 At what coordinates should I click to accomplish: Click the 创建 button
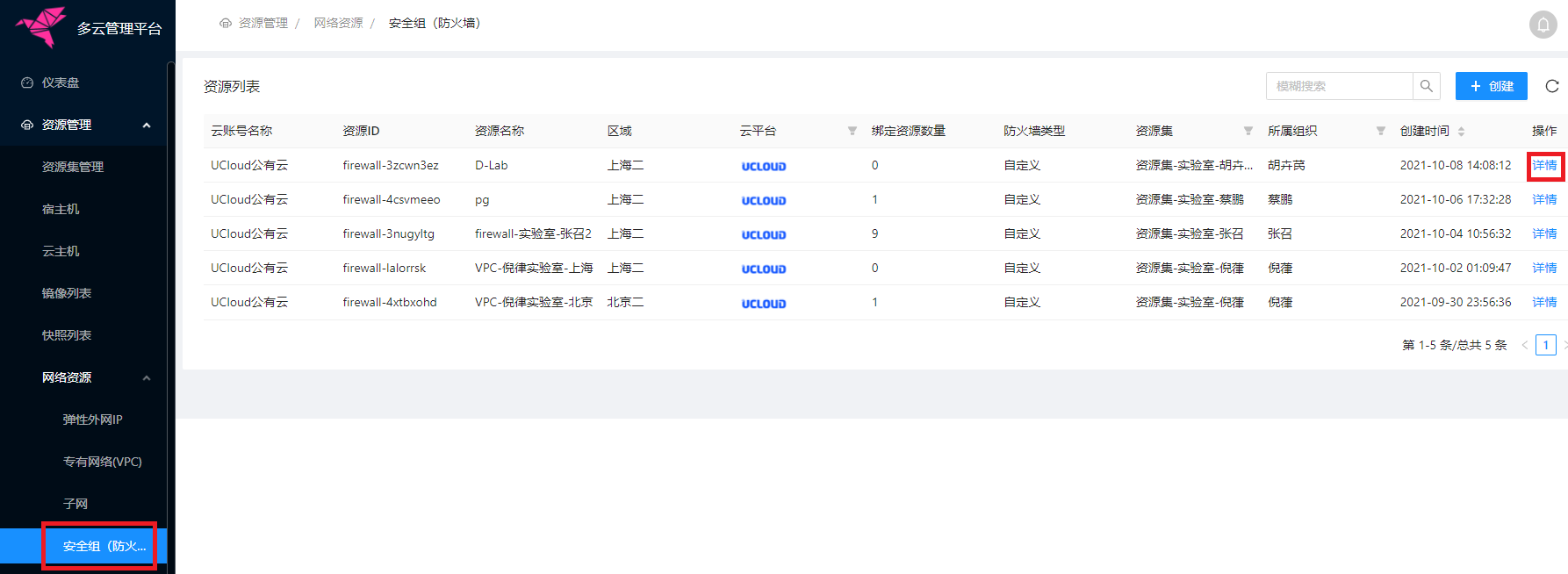point(1491,86)
